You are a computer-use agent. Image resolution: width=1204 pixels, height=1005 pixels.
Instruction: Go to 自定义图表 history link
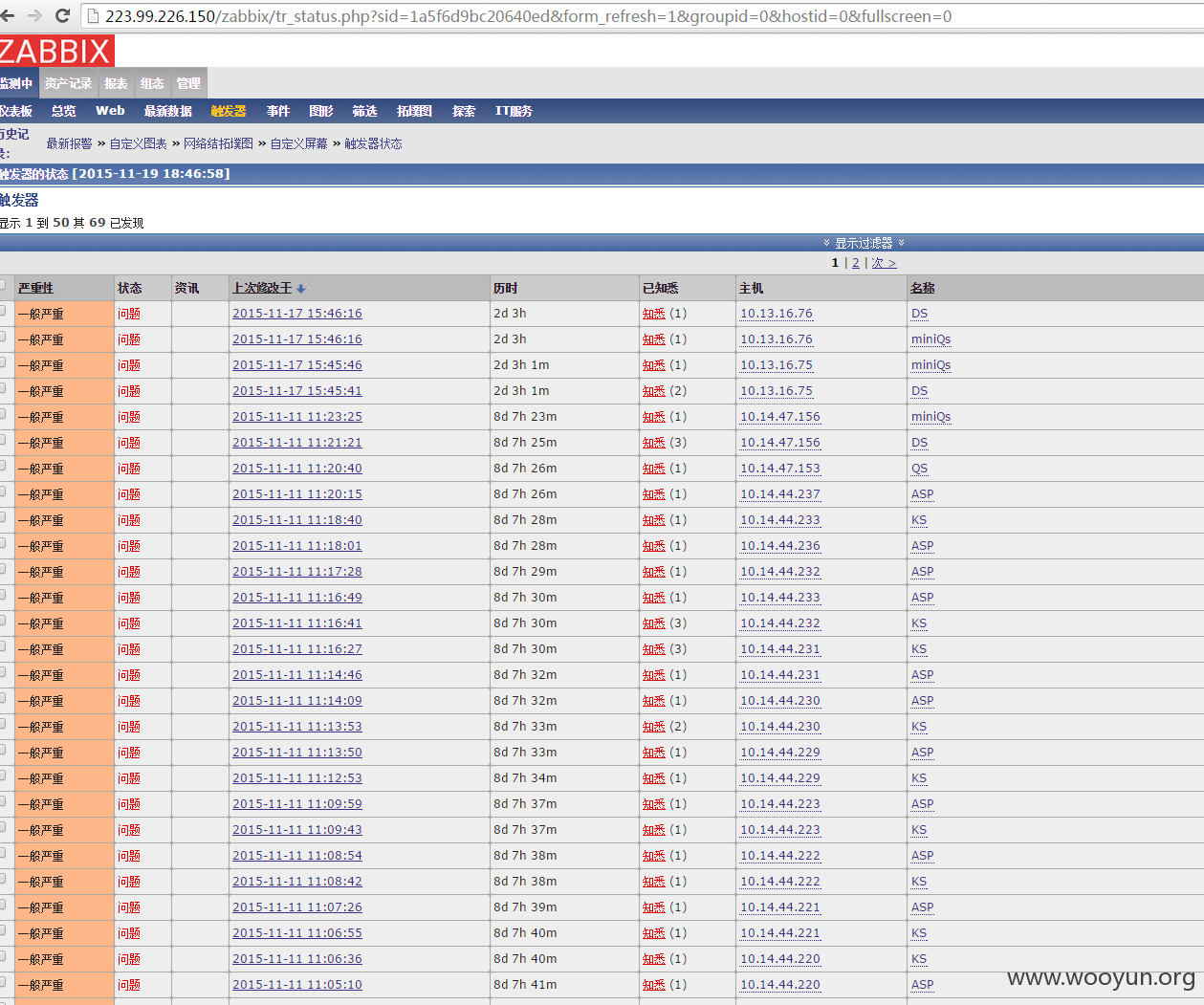[139, 143]
